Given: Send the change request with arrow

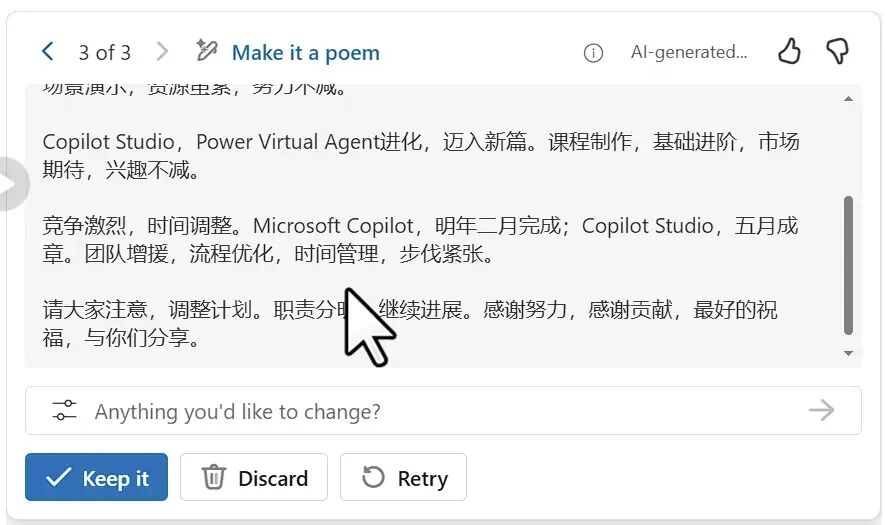Looking at the screenshot, I should [821, 410].
